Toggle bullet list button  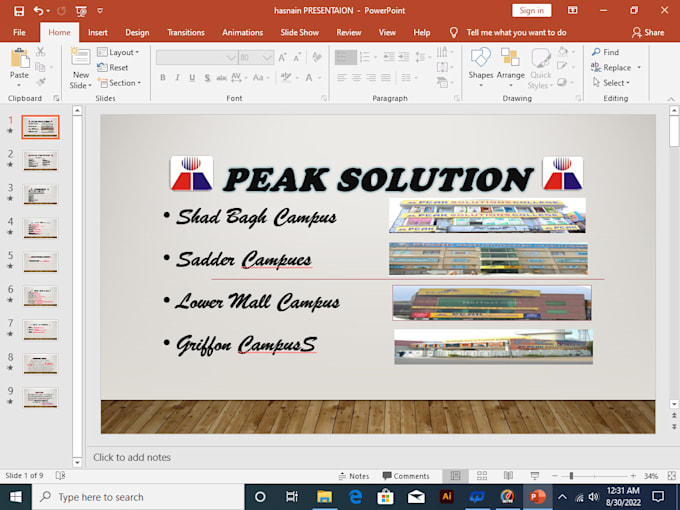click(346, 57)
